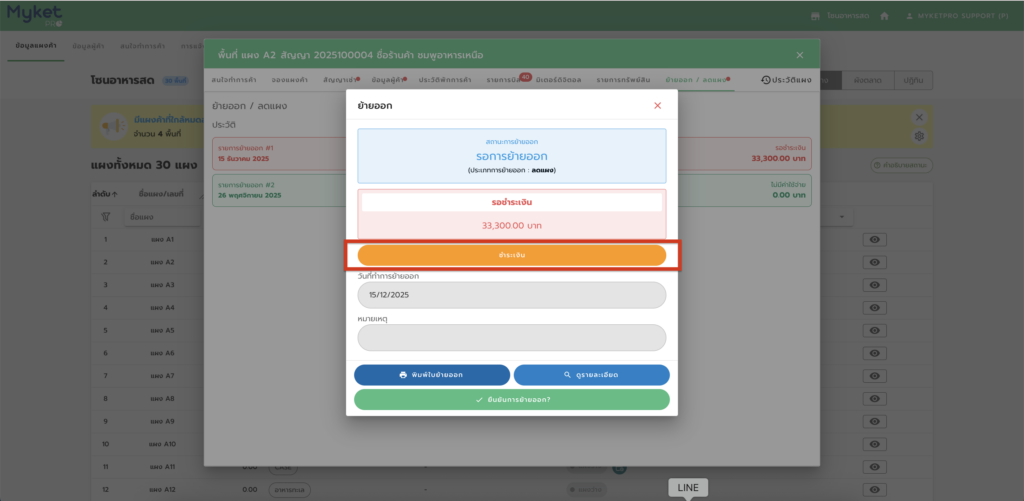1024x501 pixels.
Task: Toggle the eye icon for แผง A5
Action: [x=875, y=330]
